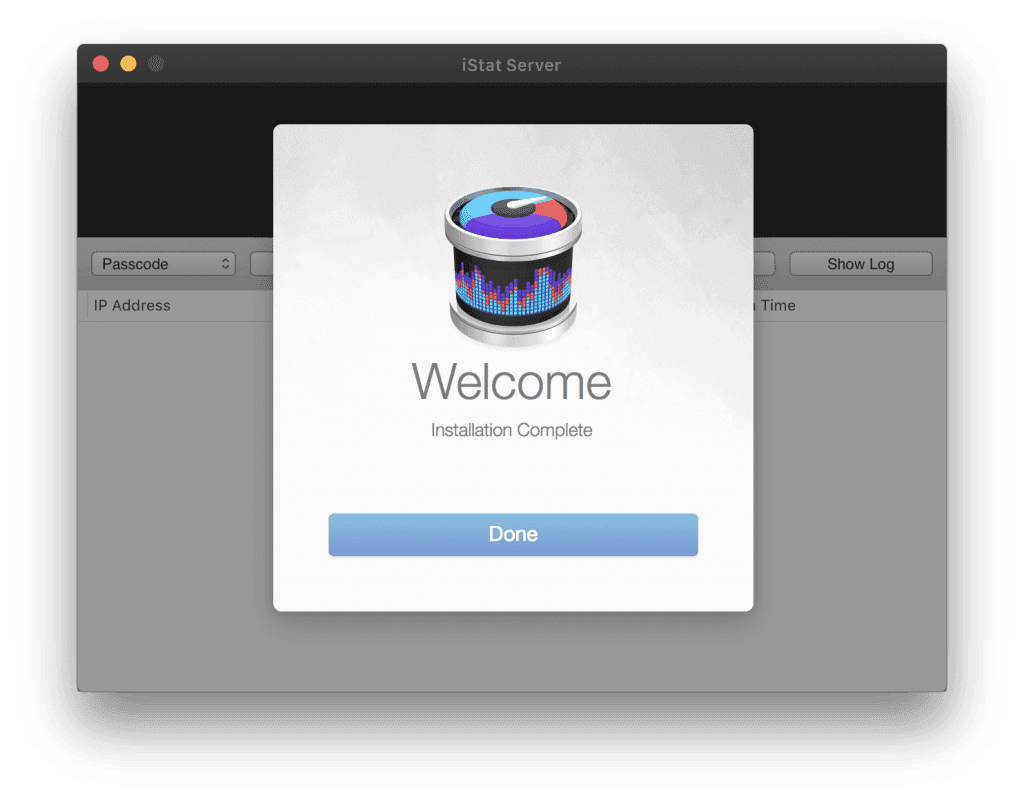The height and width of the screenshot is (802, 1024).
Task: Minimize the iStat Server window
Action: (x=129, y=63)
